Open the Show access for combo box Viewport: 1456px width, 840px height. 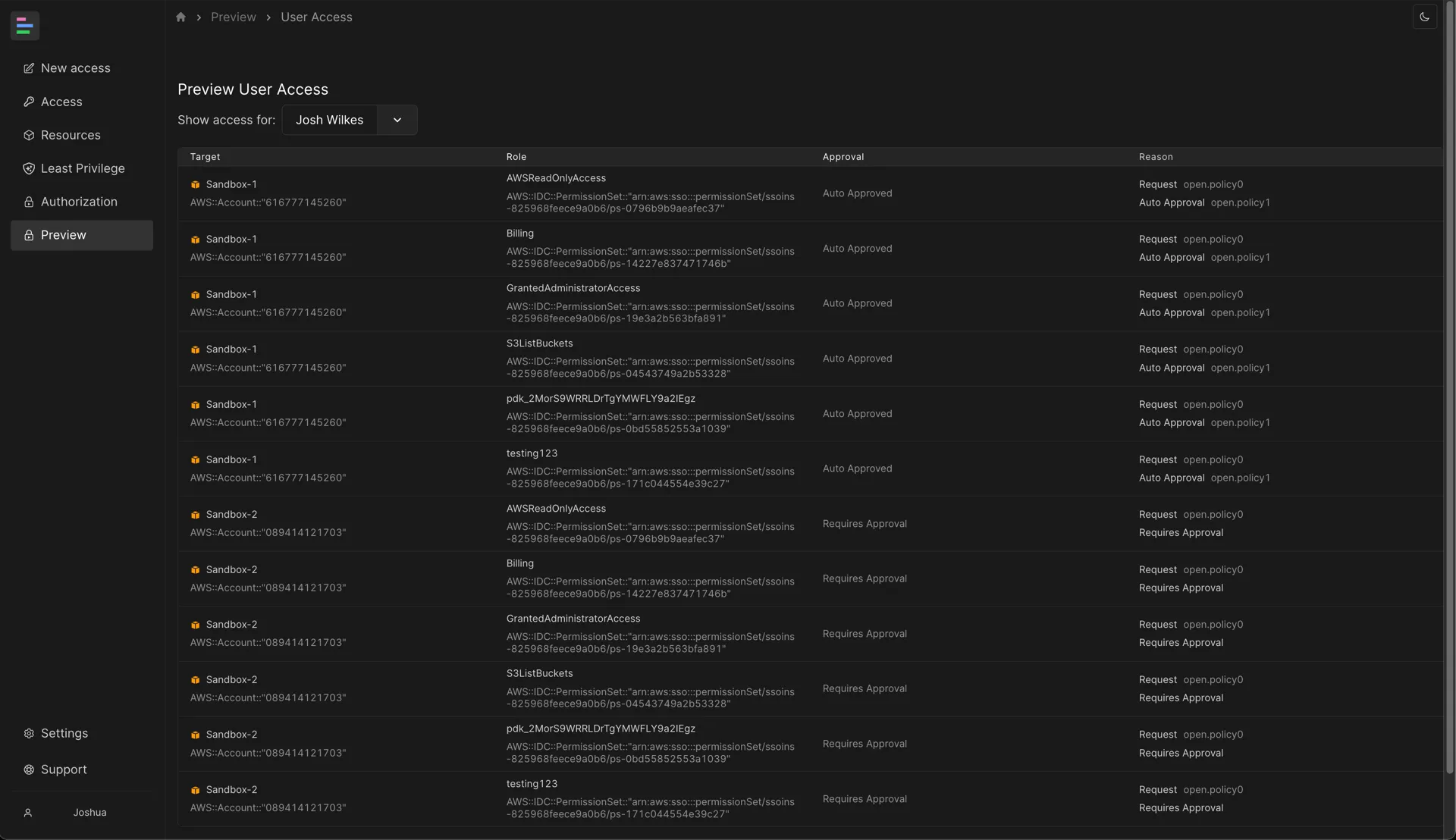[329, 121]
